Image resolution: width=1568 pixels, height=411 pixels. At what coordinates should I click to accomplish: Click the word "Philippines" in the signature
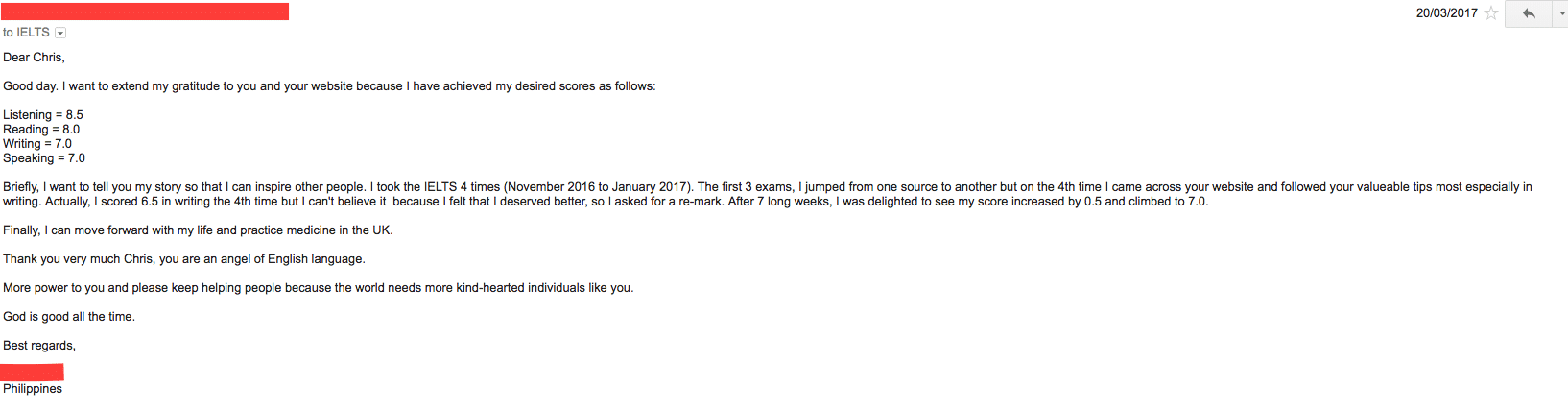click(x=33, y=389)
